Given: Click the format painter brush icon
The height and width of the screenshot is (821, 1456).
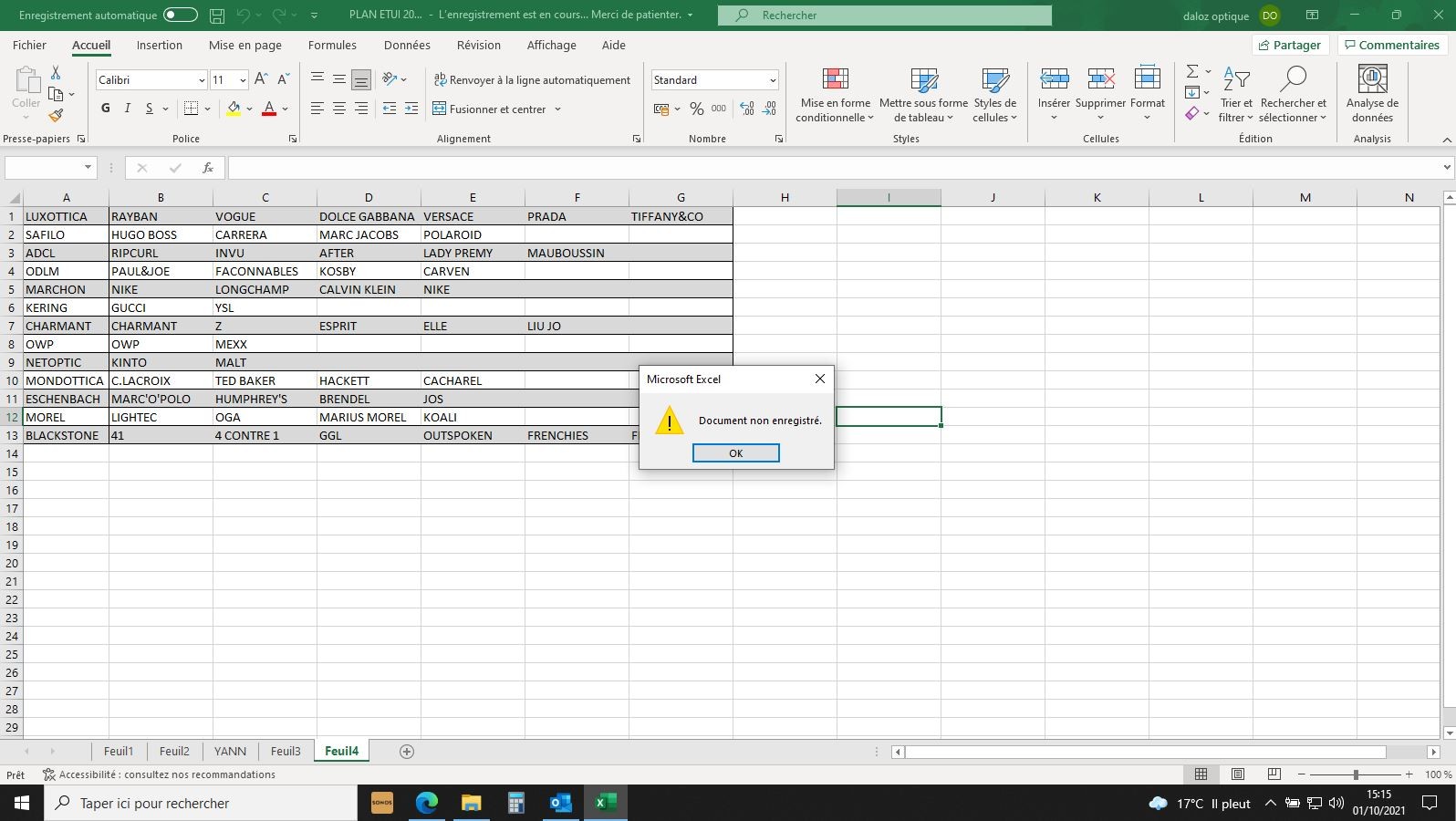Looking at the screenshot, I should [56, 115].
